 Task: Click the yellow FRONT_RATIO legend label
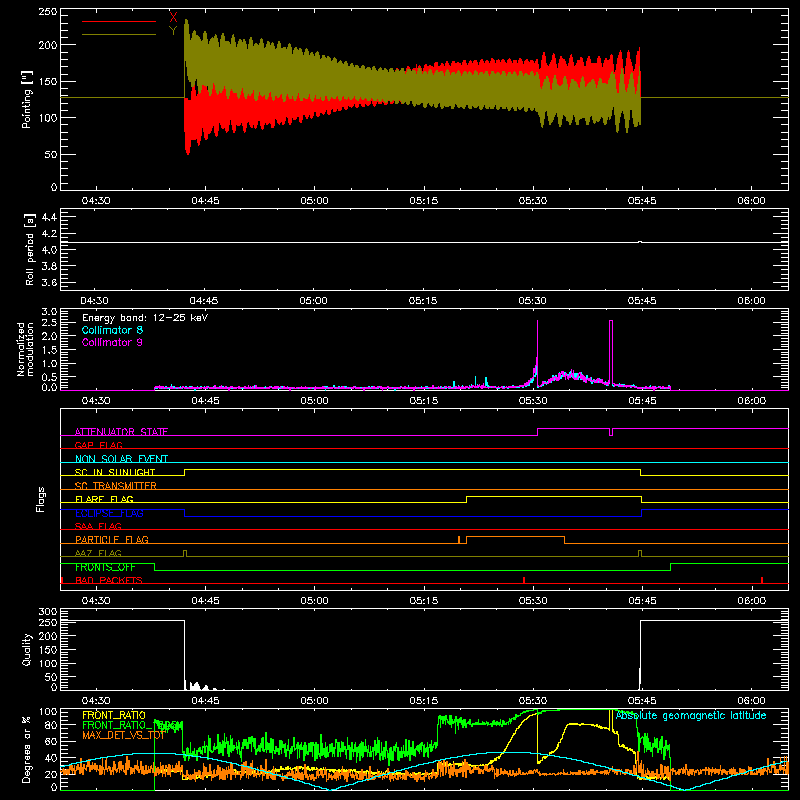point(114,715)
